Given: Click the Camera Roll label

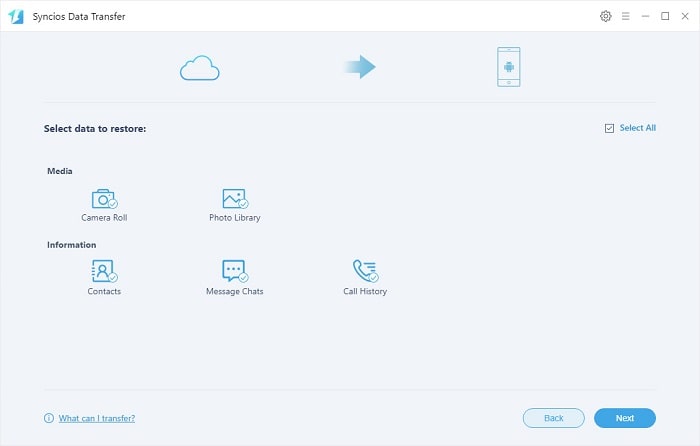Looking at the screenshot, I should coord(104,217).
